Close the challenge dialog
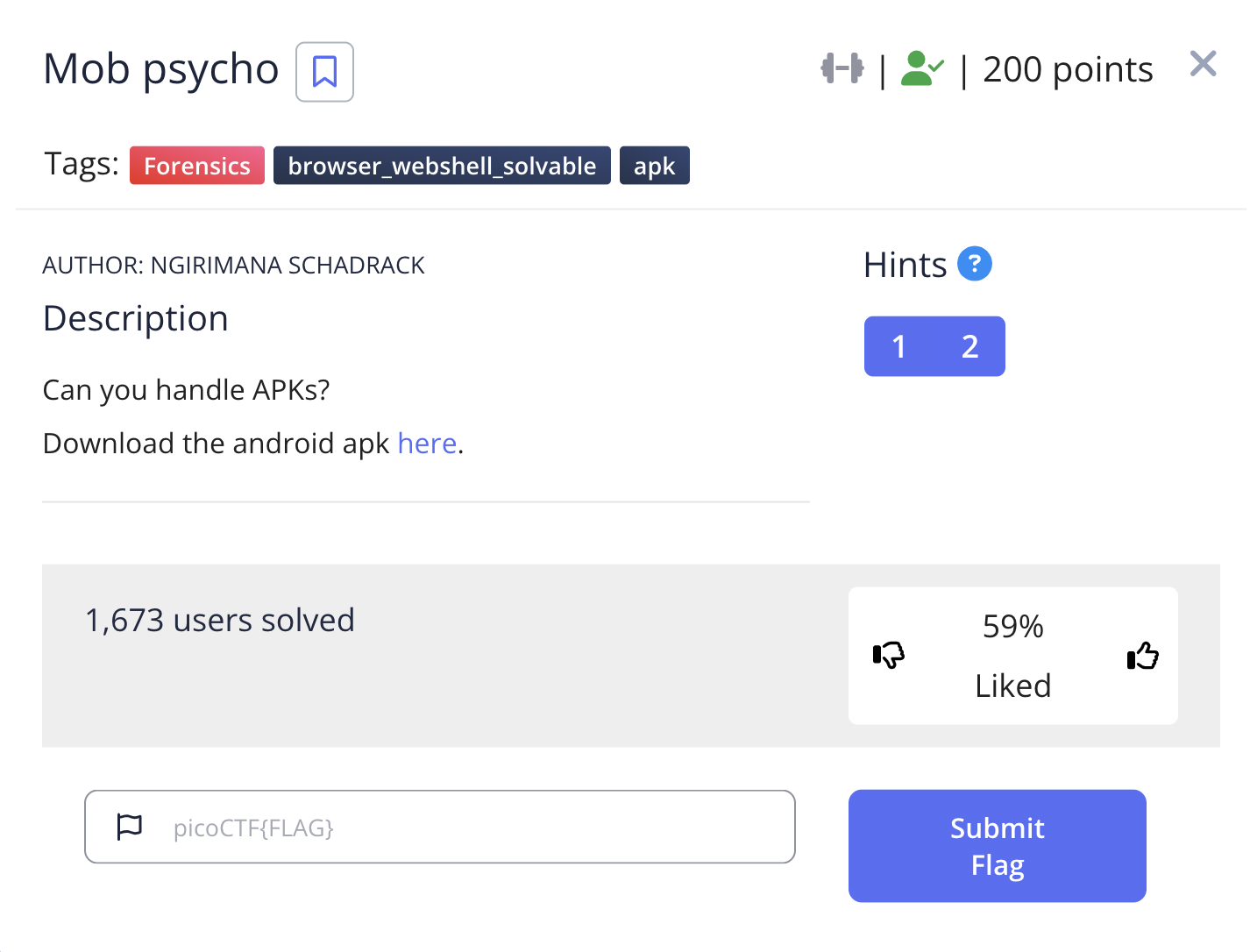 pyautogui.click(x=1203, y=63)
